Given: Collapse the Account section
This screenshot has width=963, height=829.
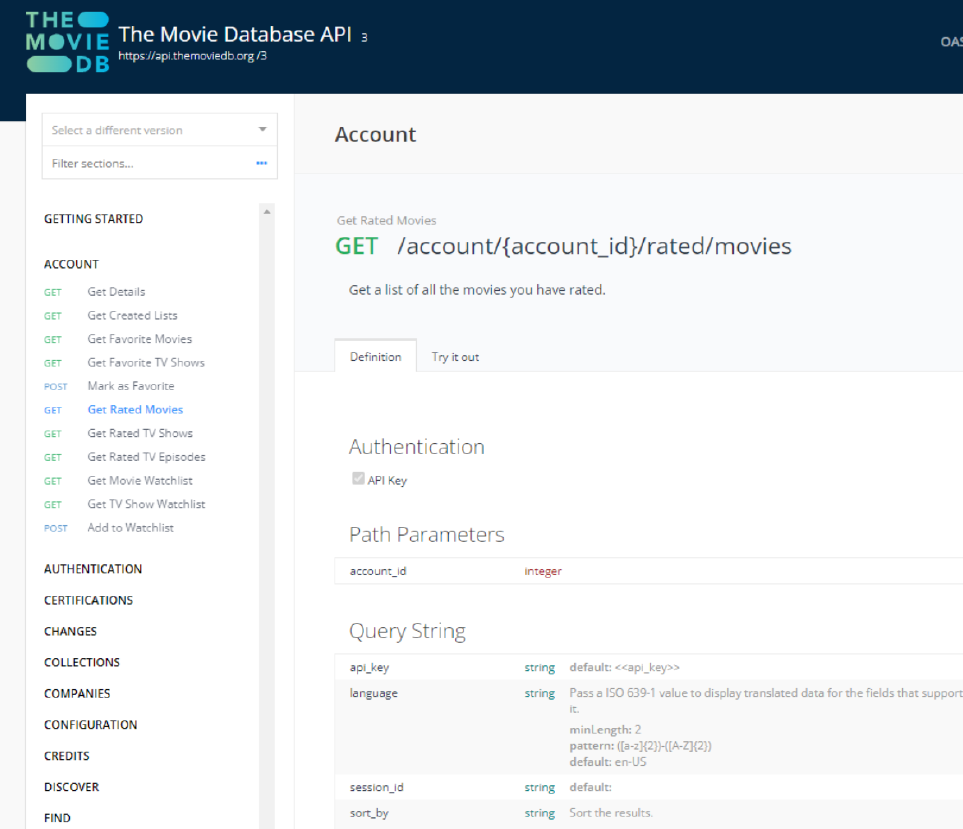Looking at the screenshot, I should (71, 265).
